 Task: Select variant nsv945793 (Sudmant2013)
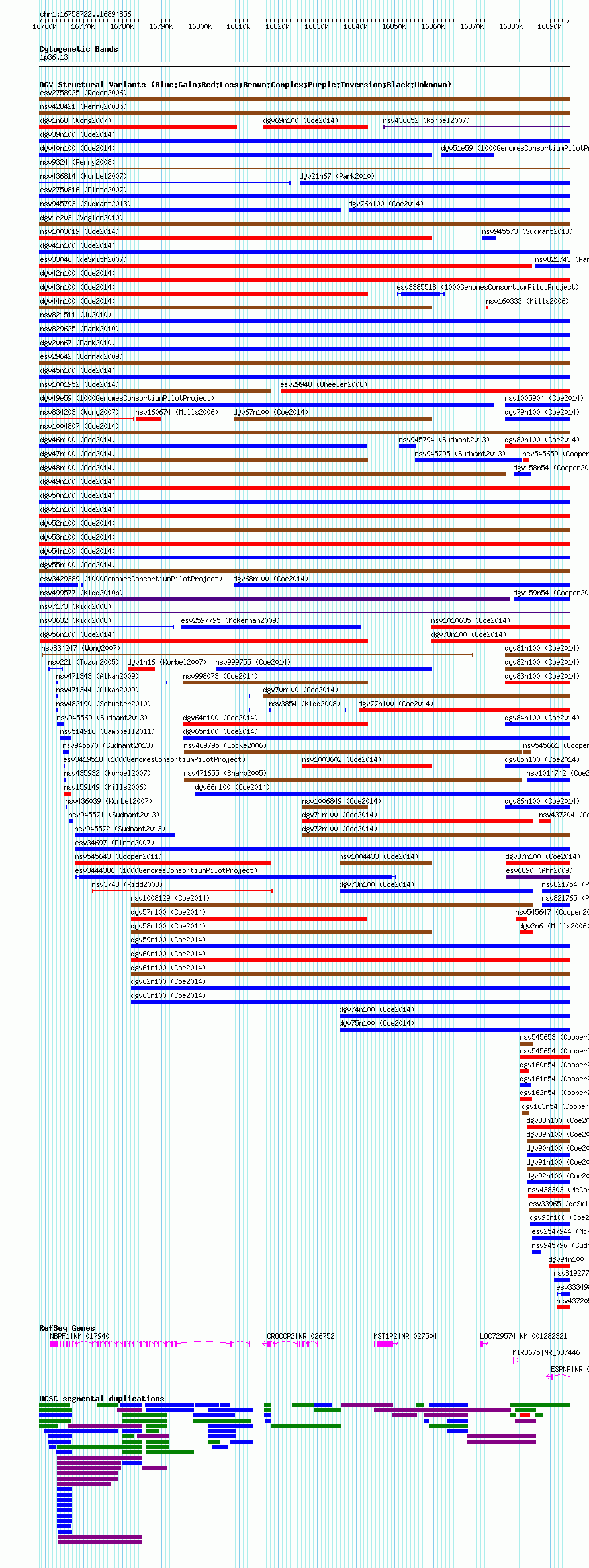(x=85, y=204)
